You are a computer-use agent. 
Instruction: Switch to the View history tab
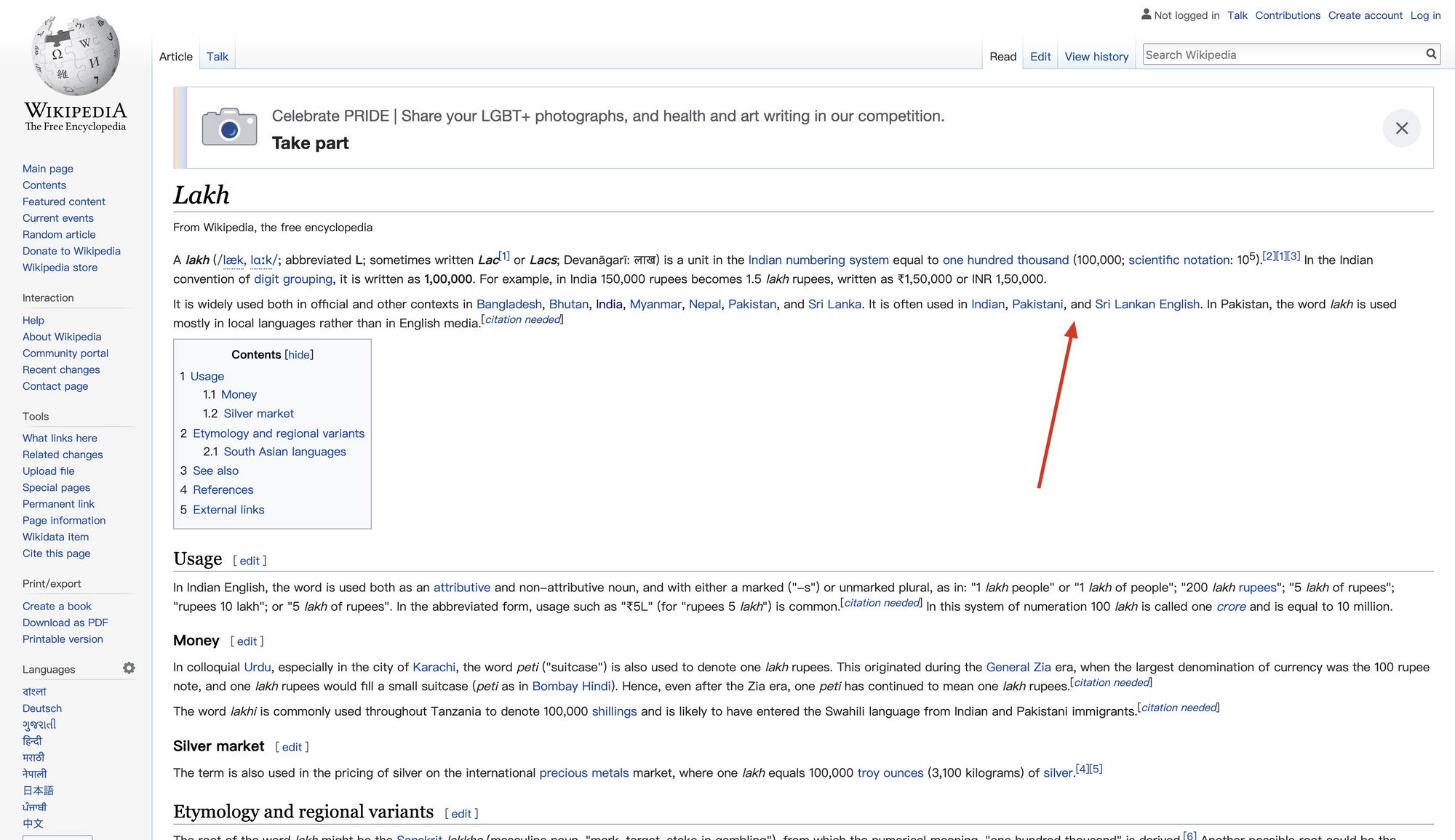(x=1096, y=57)
